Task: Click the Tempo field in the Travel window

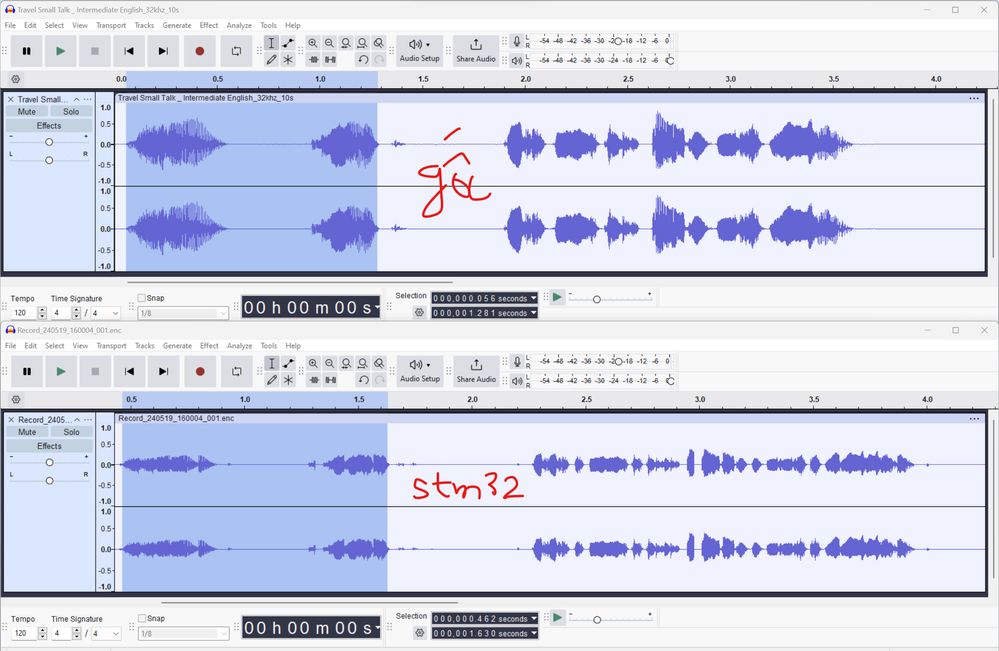Action: click(24, 313)
